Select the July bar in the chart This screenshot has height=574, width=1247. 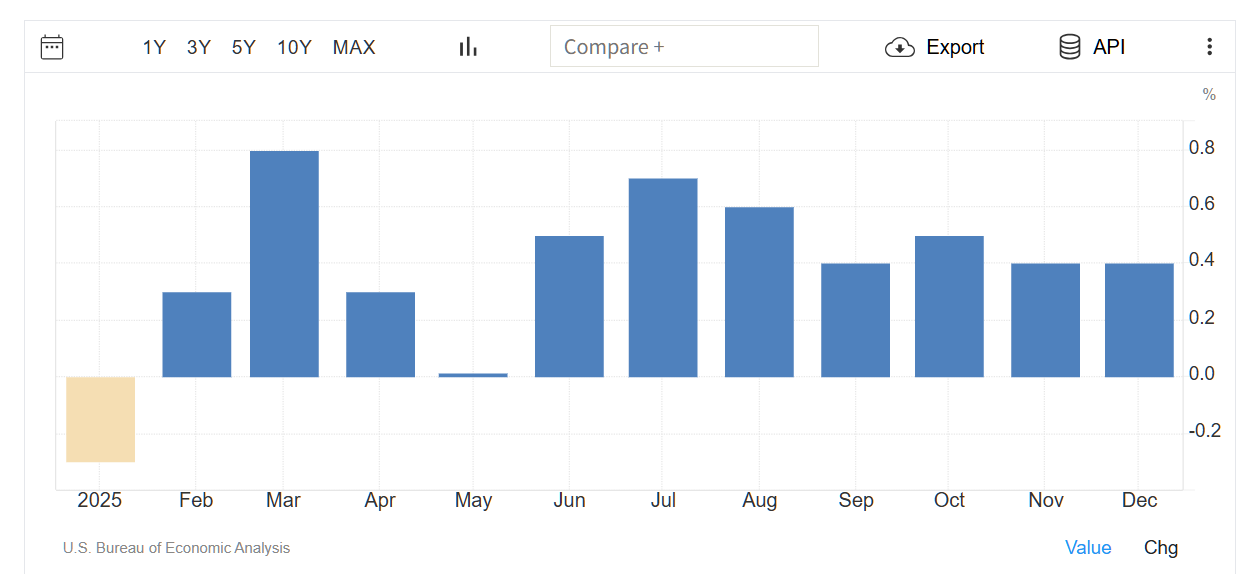(x=663, y=278)
